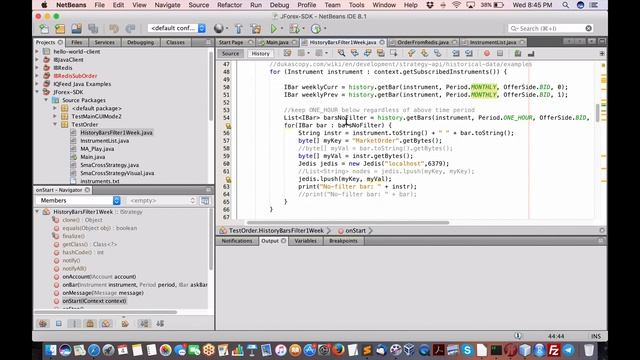The image size is (640, 360).
Task: Click the Find Next Occurrence editor icon
Action: tap(367, 53)
